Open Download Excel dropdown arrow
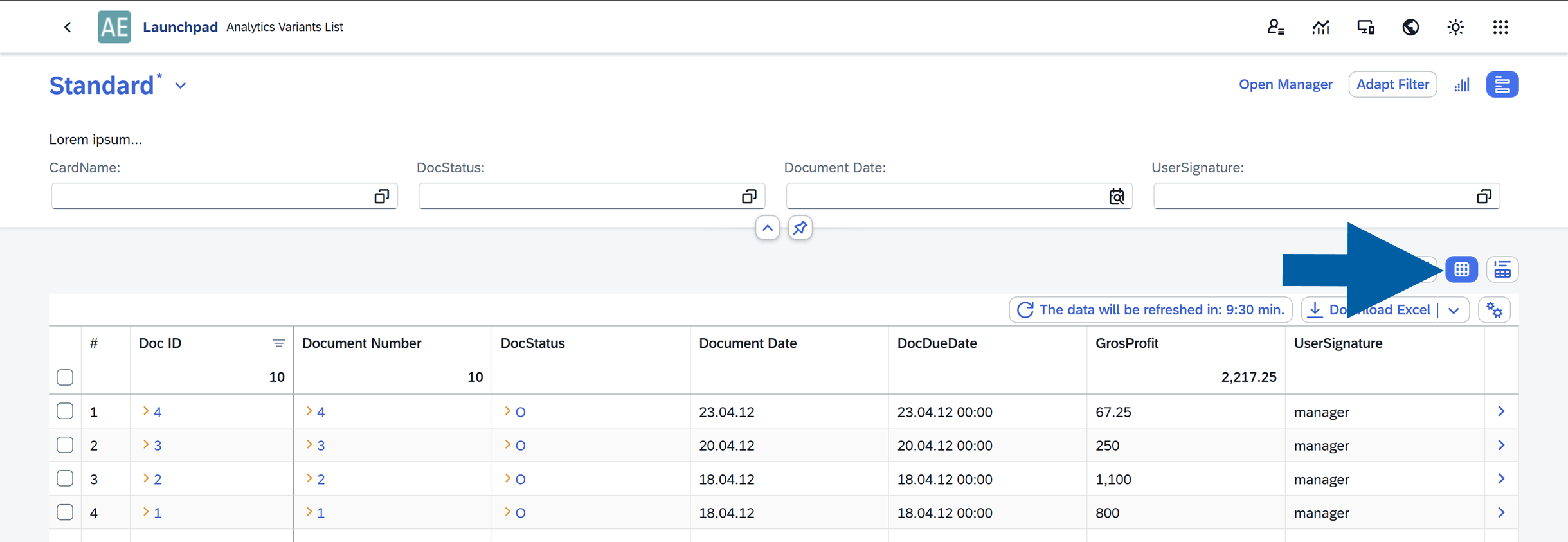The width and height of the screenshot is (1568, 542). 1454,311
